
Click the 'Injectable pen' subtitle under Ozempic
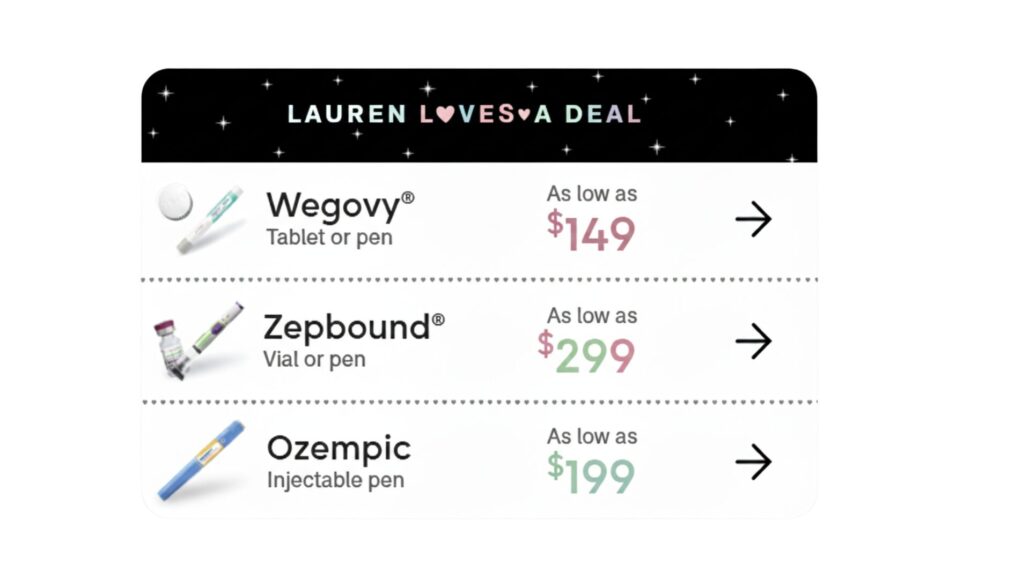tap(336, 480)
